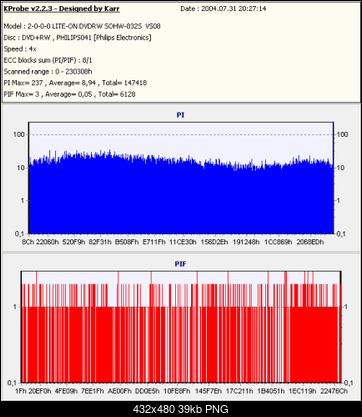Click the PI x-axis label '11CE30h'

point(183,242)
